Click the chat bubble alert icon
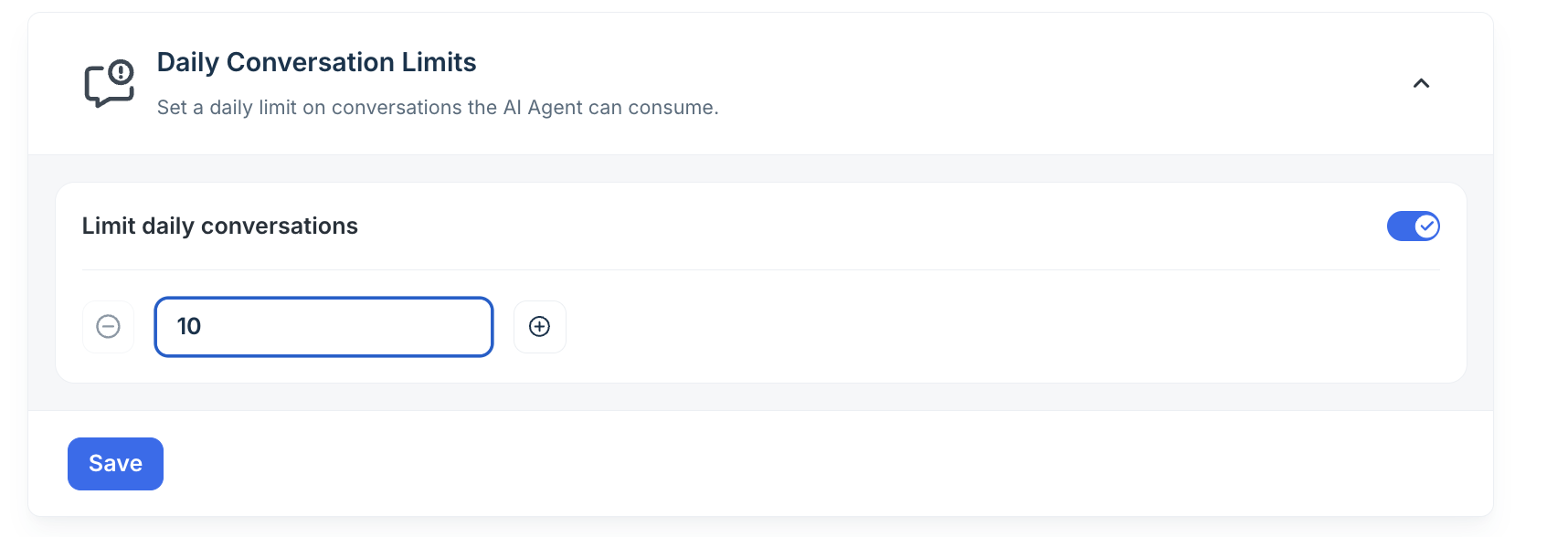The image size is (1568, 537). (x=110, y=83)
